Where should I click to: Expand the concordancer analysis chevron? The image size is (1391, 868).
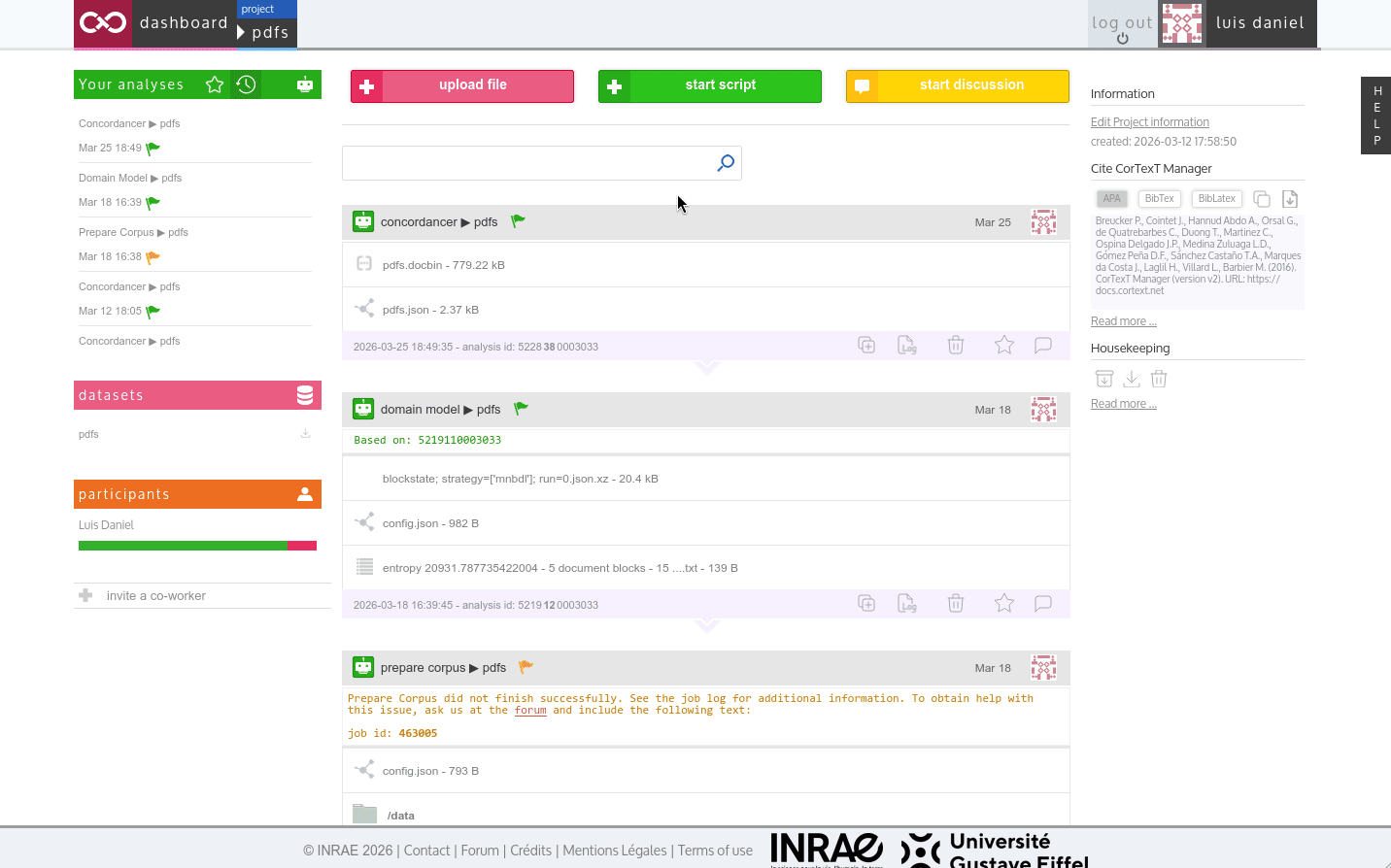click(707, 368)
